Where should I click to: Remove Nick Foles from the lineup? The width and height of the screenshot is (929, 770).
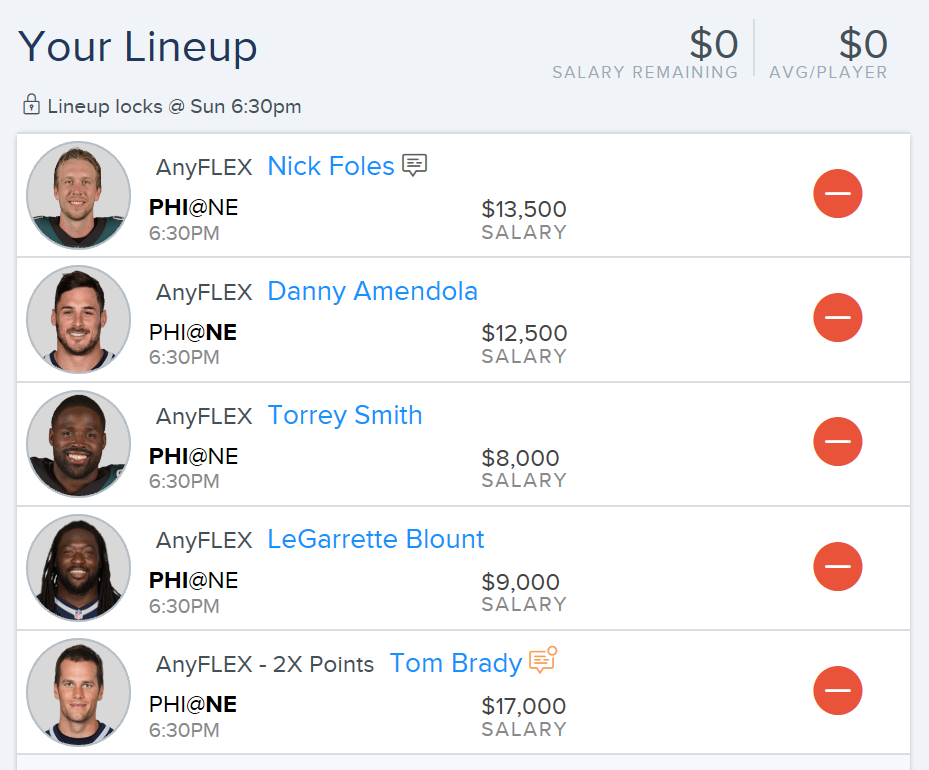click(837, 194)
